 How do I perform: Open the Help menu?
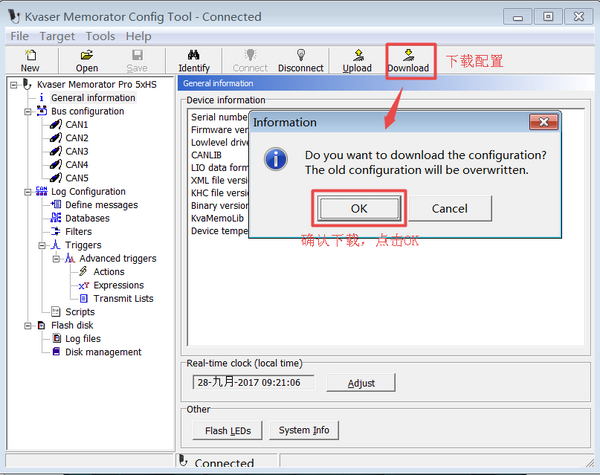(x=139, y=36)
